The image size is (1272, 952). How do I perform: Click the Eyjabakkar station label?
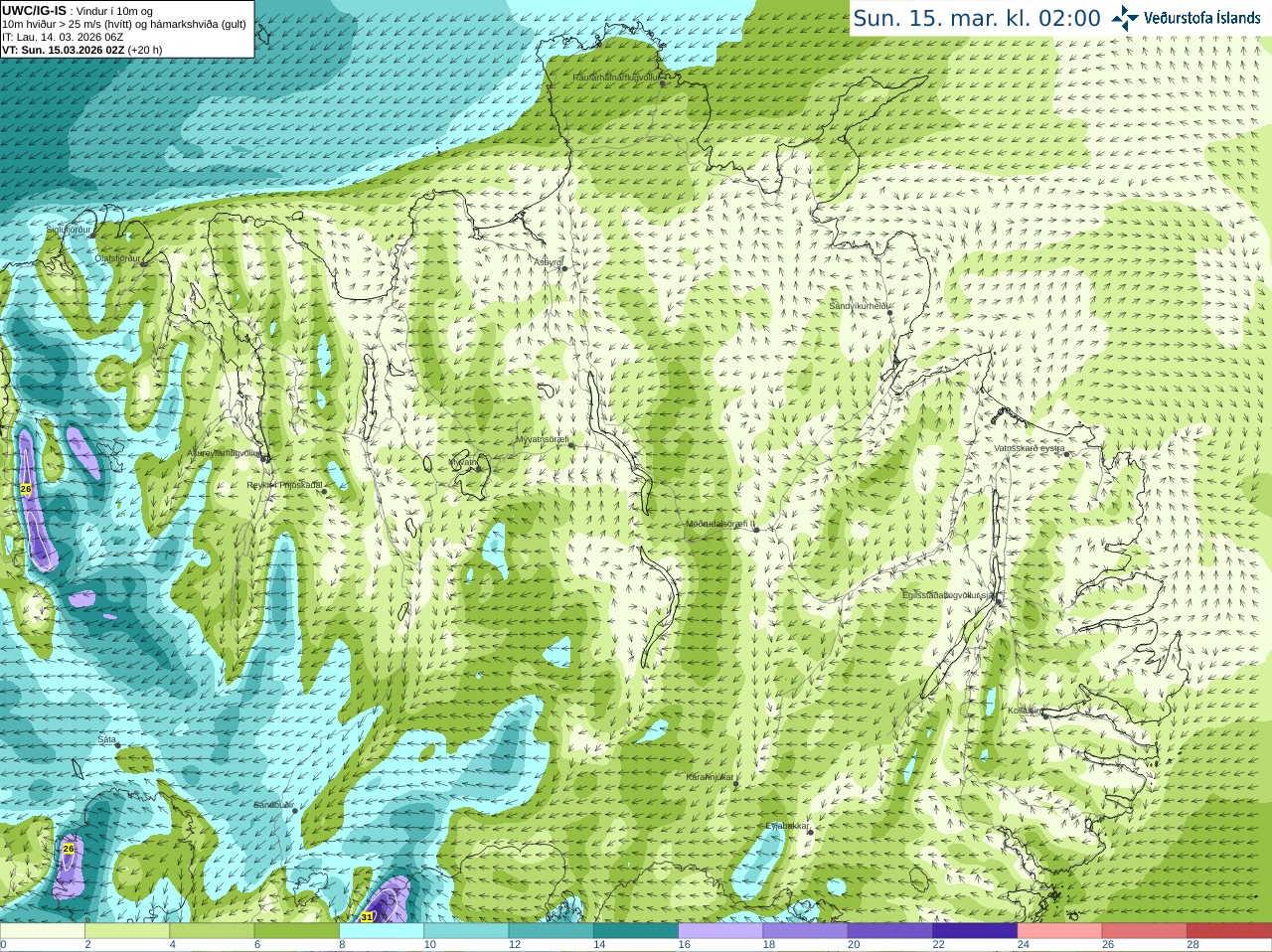pyautogui.click(x=789, y=826)
